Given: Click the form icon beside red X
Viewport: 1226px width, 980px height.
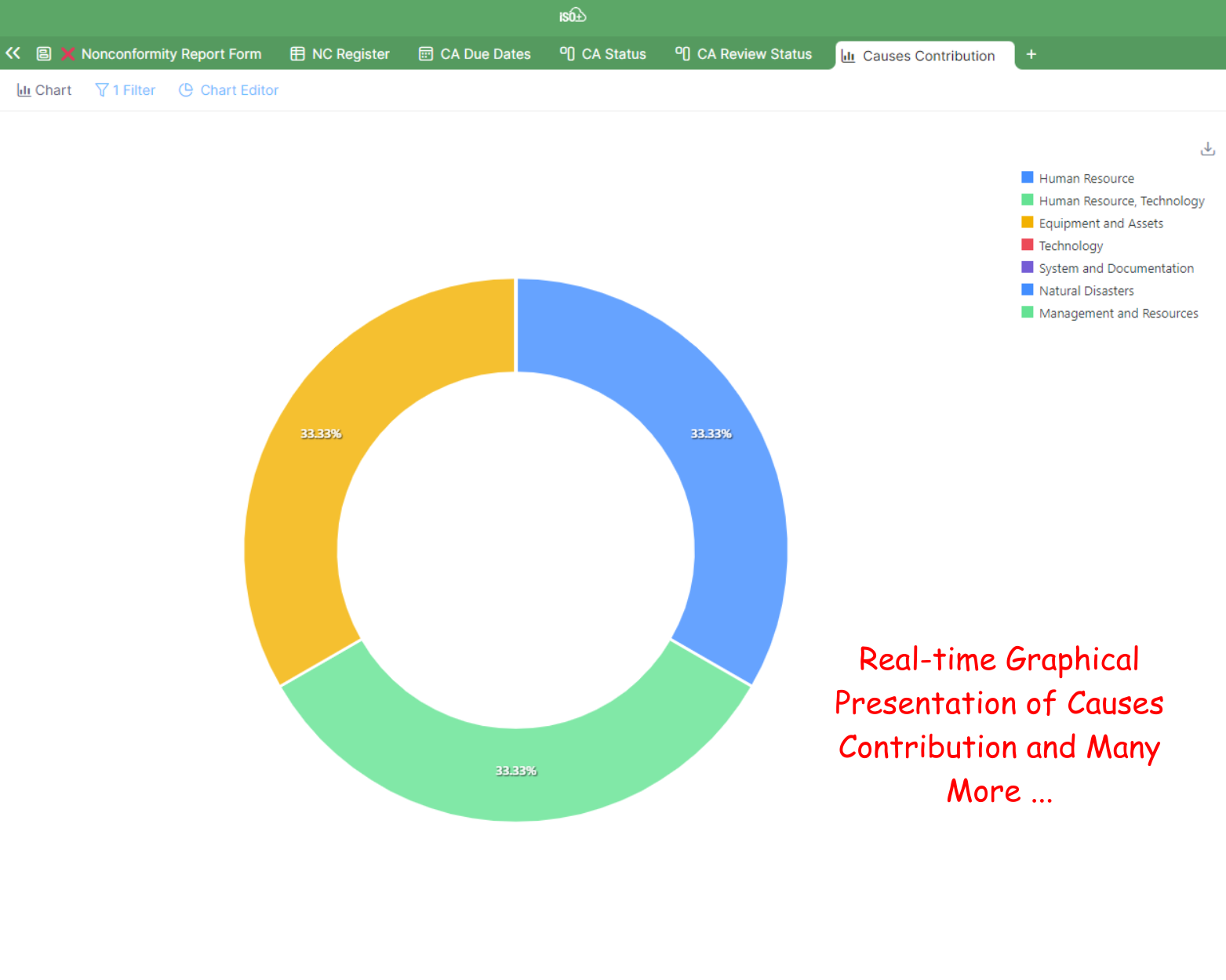Looking at the screenshot, I should pyautogui.click(x=44, y=54).
